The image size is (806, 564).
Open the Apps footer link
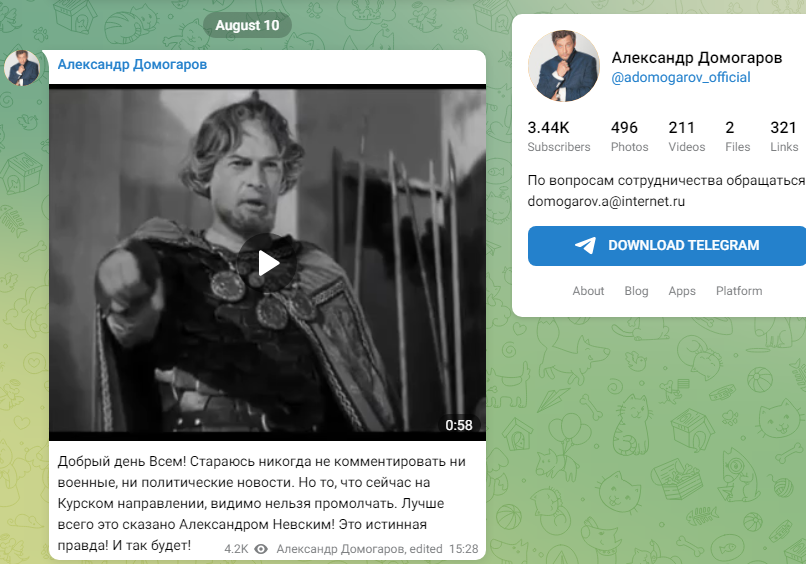[x=682, y=291]
